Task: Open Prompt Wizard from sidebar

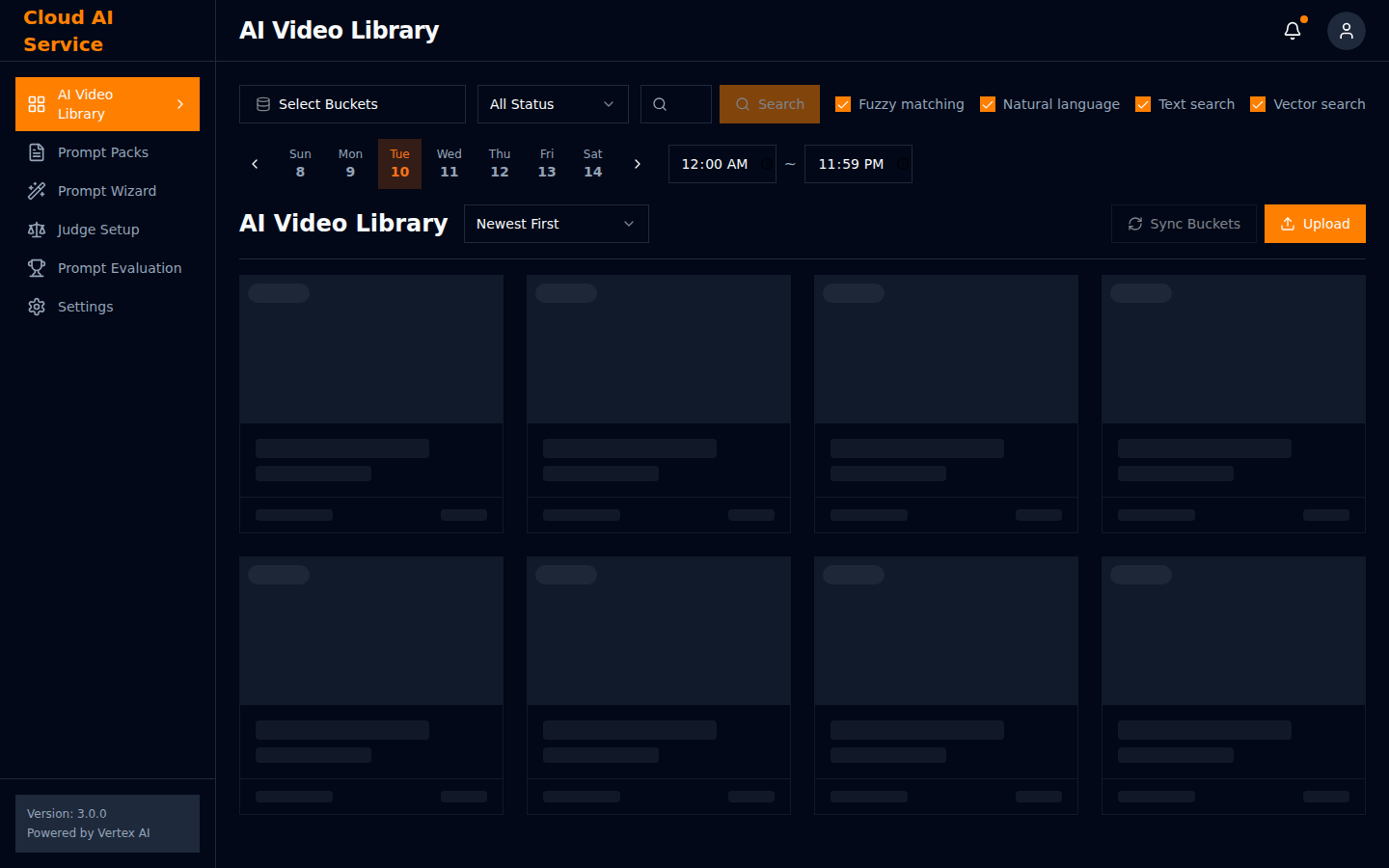Action: pos(106,191)
